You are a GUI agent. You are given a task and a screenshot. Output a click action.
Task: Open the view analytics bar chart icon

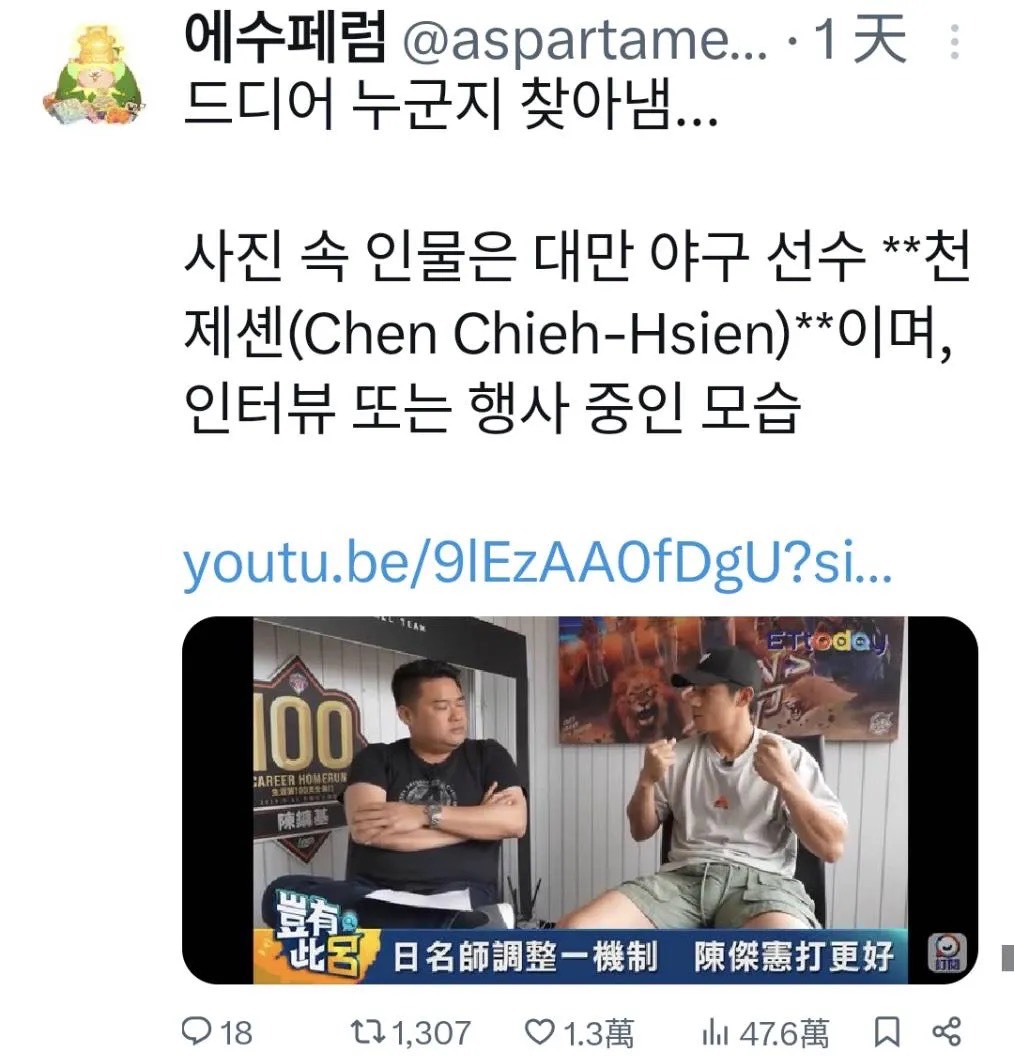[x=715, y=1032]
